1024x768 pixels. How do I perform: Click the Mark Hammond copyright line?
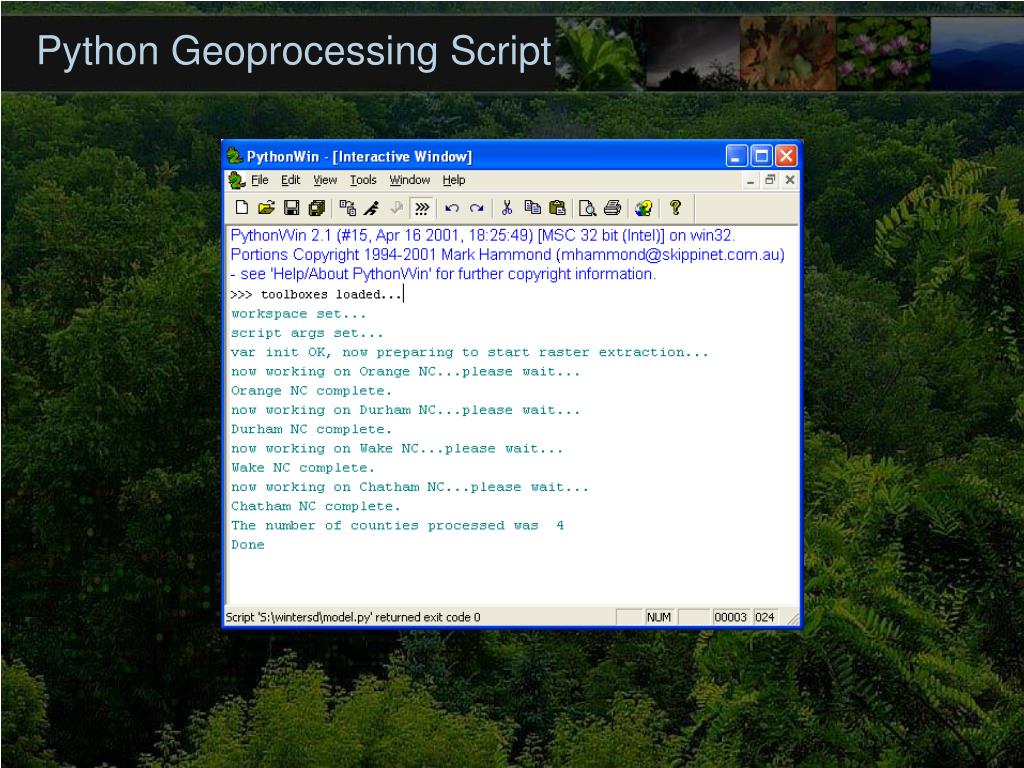[x=507, y=255]
